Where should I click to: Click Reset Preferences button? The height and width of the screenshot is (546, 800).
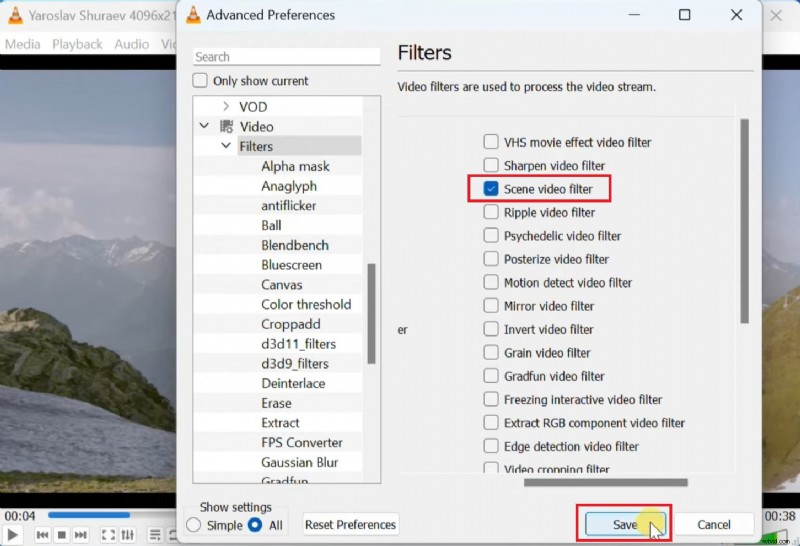point(350,524)
